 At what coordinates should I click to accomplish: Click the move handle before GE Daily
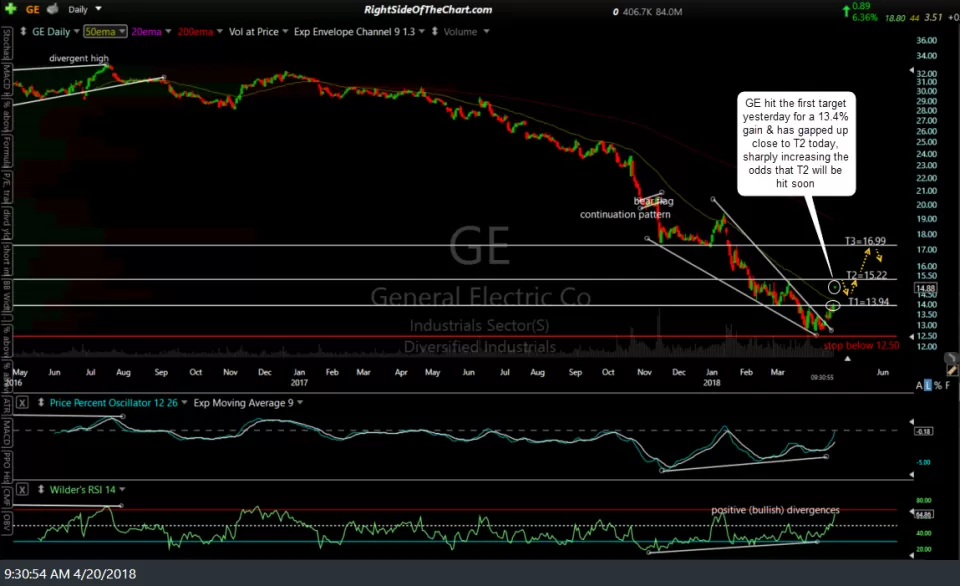tap(23, 31)
